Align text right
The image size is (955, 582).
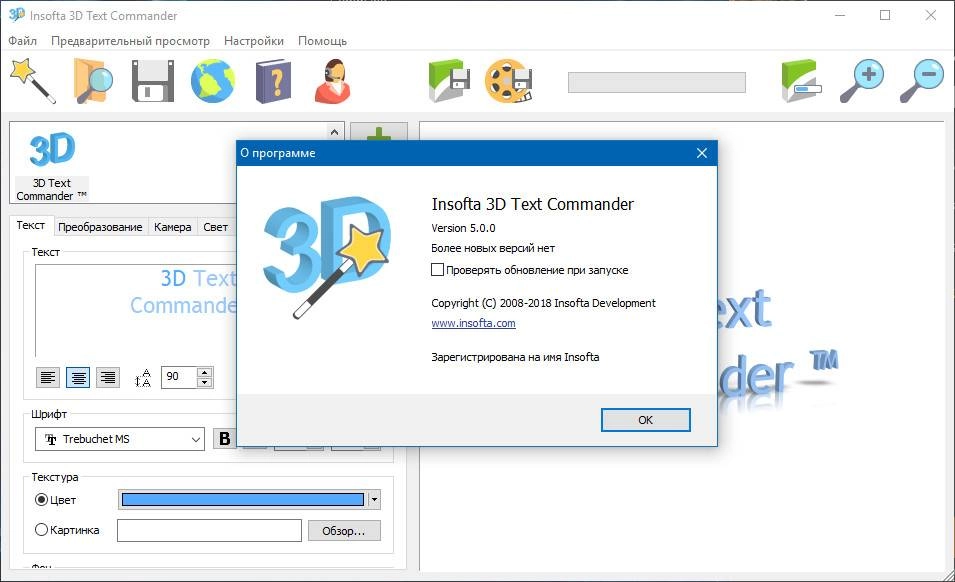click(x=108, y=377)
